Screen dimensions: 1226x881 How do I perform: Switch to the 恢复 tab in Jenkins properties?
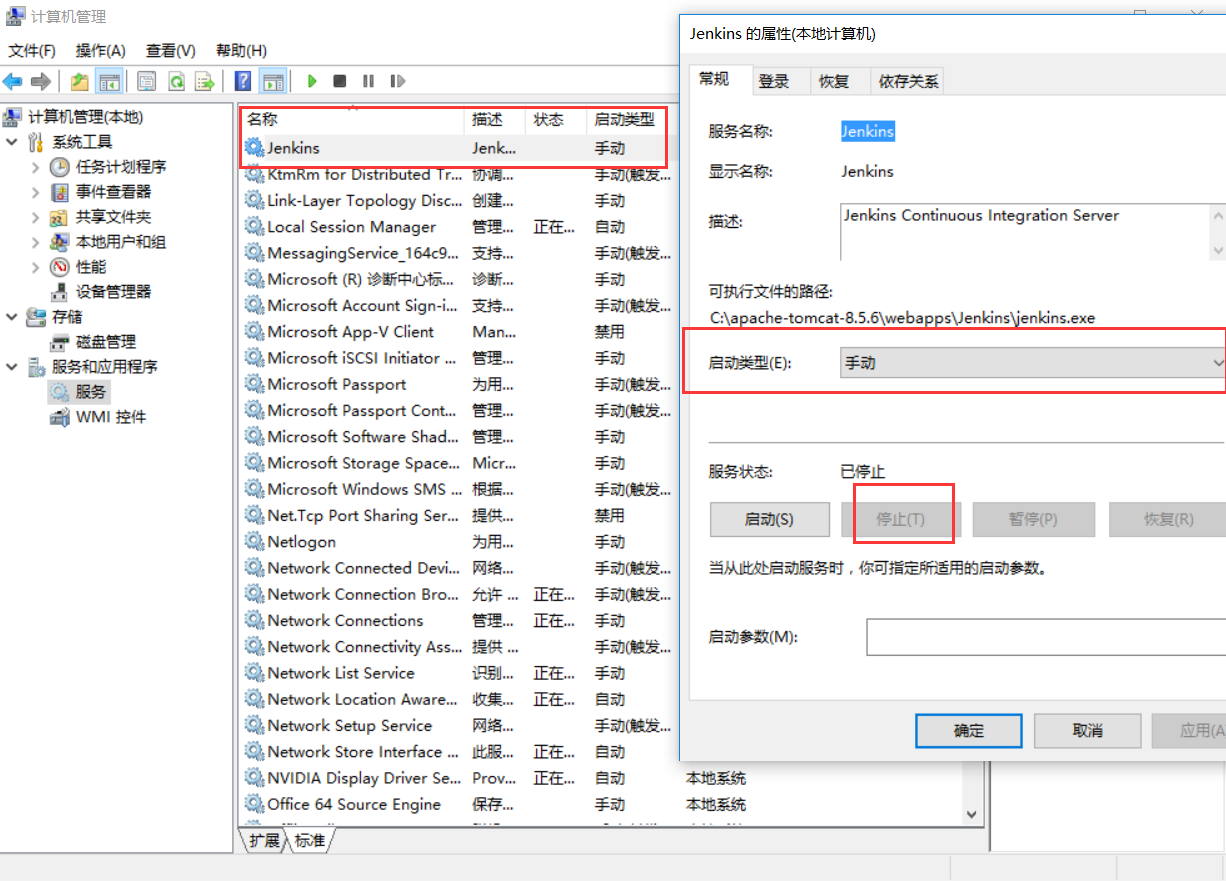[x=834, y=82]
